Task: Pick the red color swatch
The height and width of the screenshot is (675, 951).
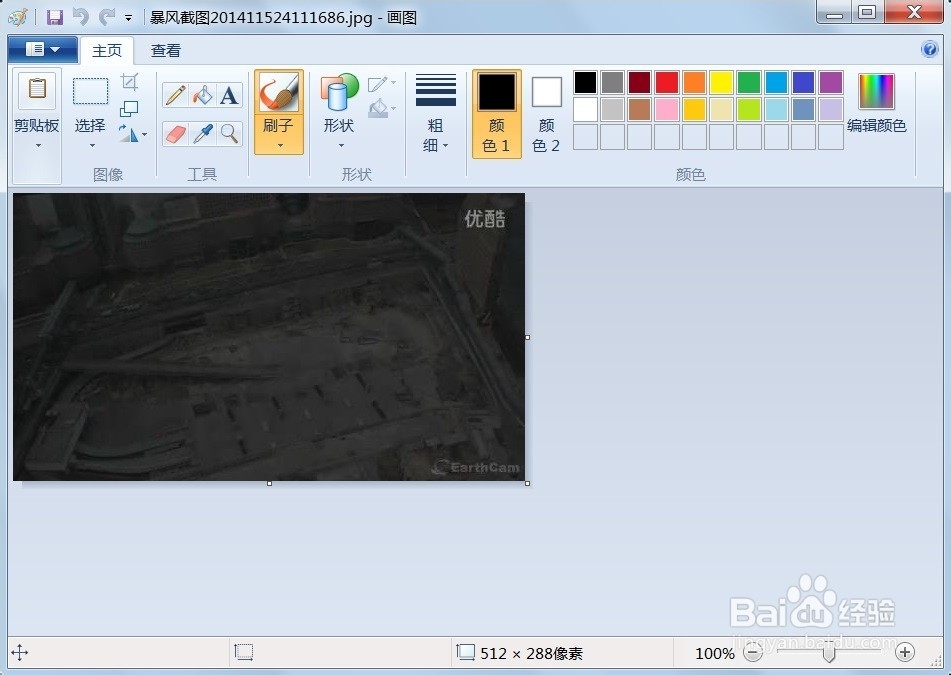Action: pos(667,82)
